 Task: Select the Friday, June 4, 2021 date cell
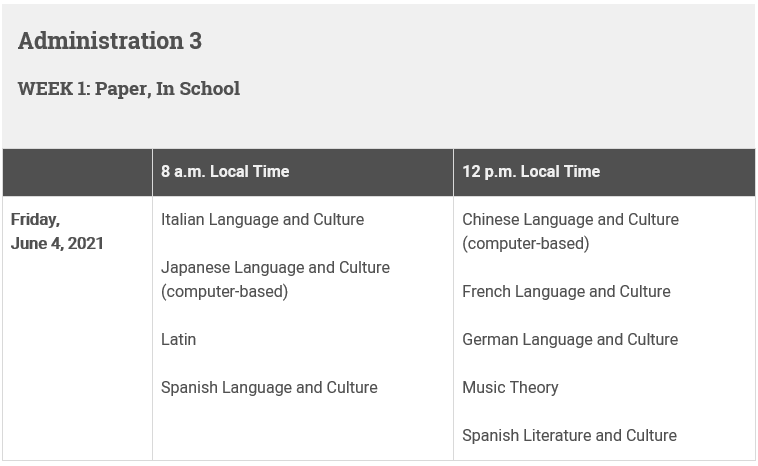[x=57, y=232]
